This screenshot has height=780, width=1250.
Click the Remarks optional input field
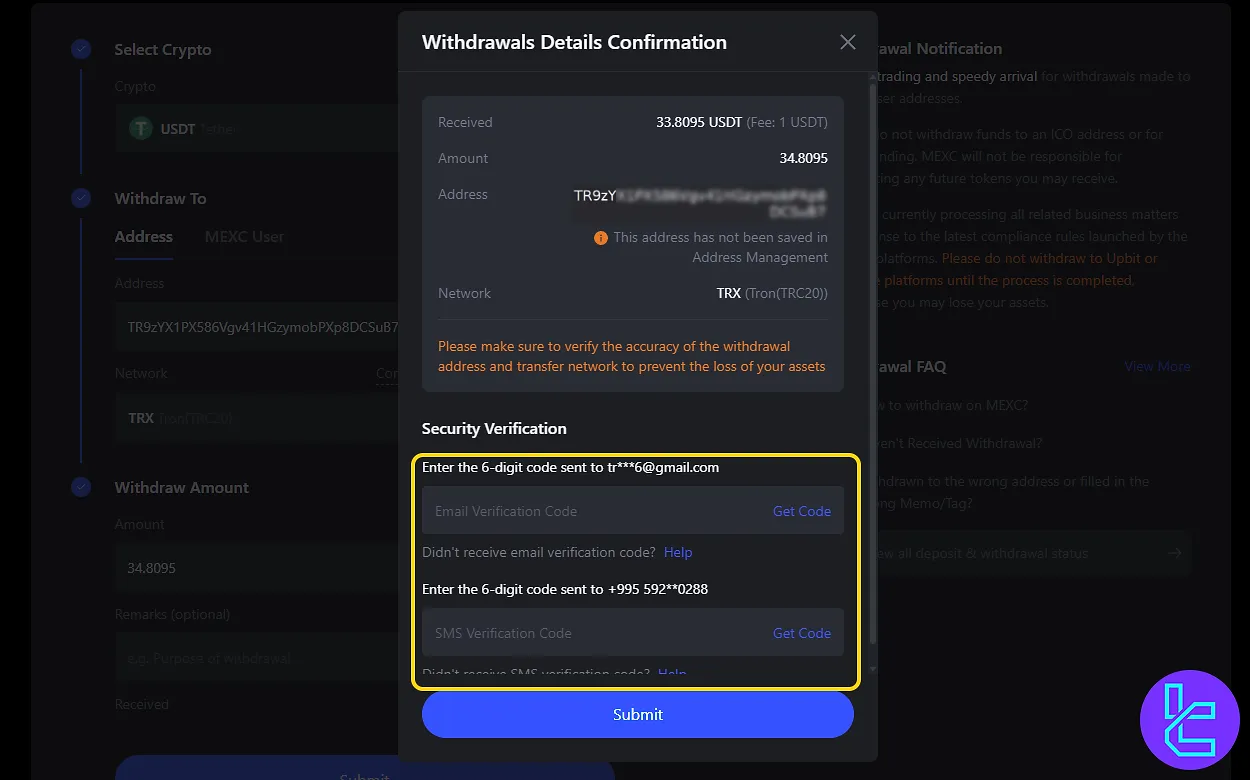coord(257,659)
